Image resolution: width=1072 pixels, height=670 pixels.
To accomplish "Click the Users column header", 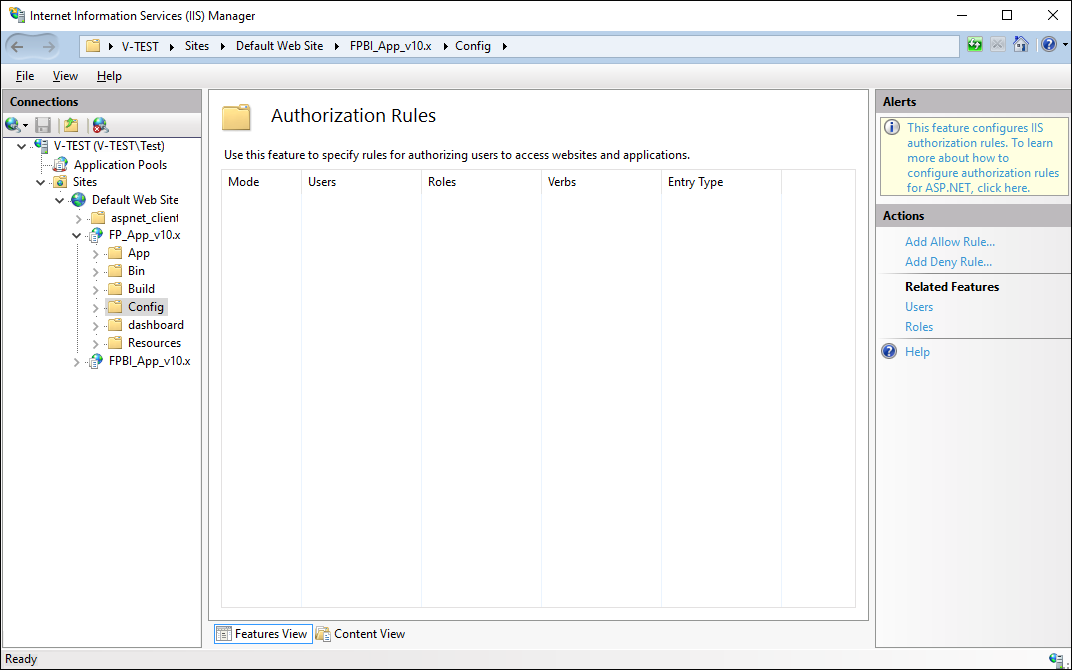I will point(322,182).
